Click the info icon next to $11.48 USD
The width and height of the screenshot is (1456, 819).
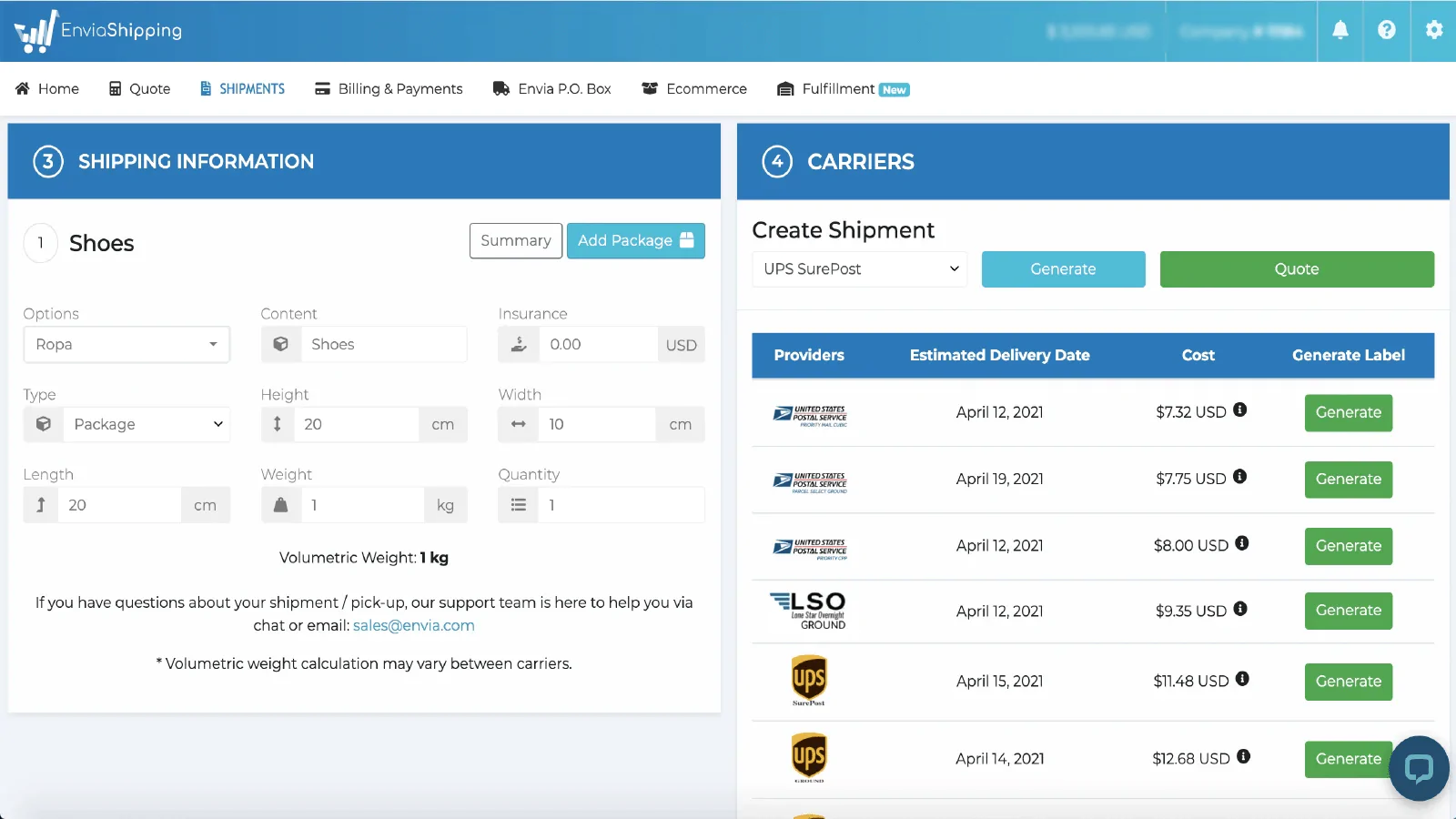pyautogui.click(x=1243, y=679)
